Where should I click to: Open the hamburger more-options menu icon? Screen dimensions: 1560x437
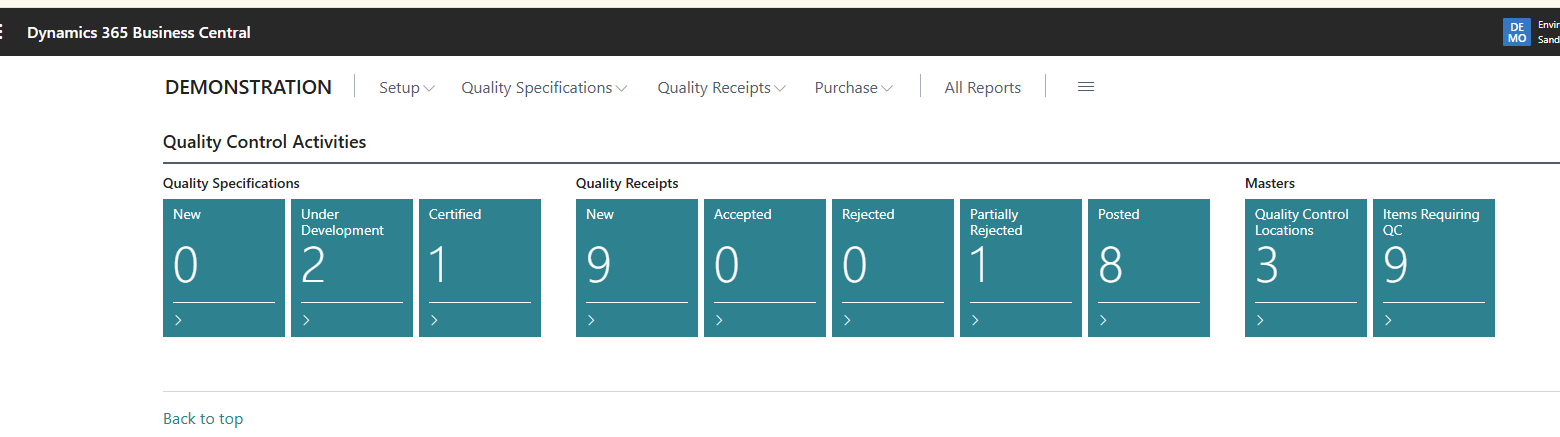tap(1085, 87)
